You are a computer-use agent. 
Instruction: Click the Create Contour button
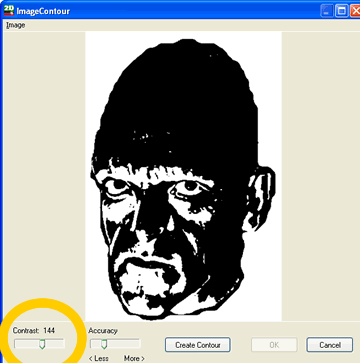[198, 345]
